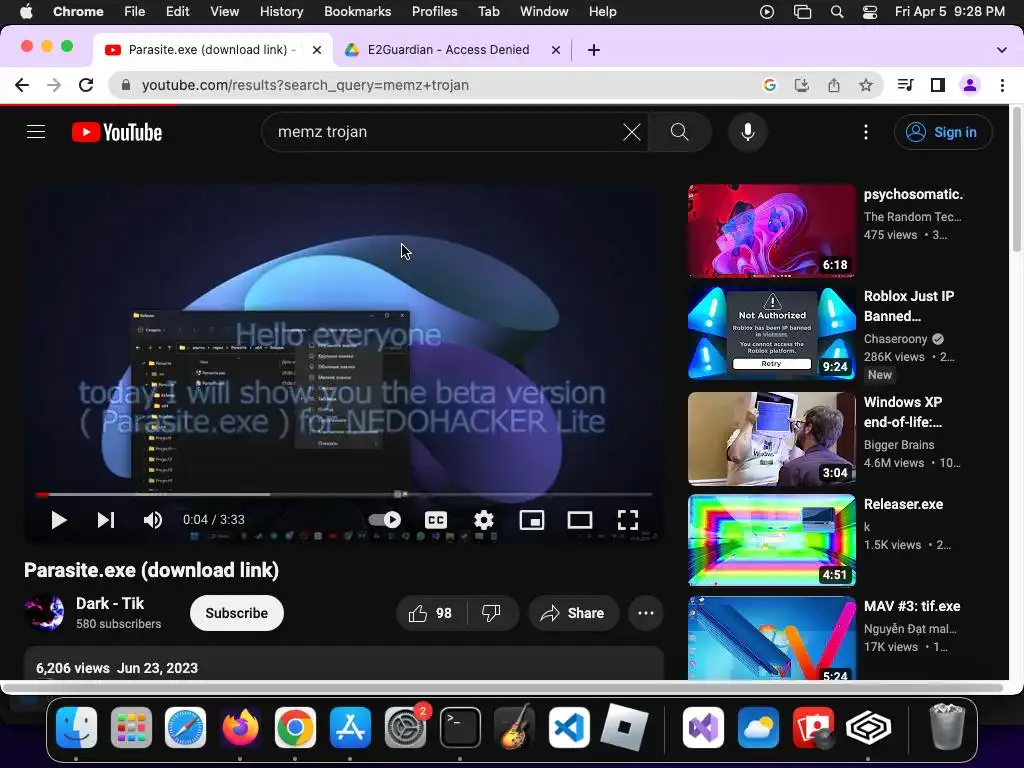Bookmark this page with the star

coord(866,85)
